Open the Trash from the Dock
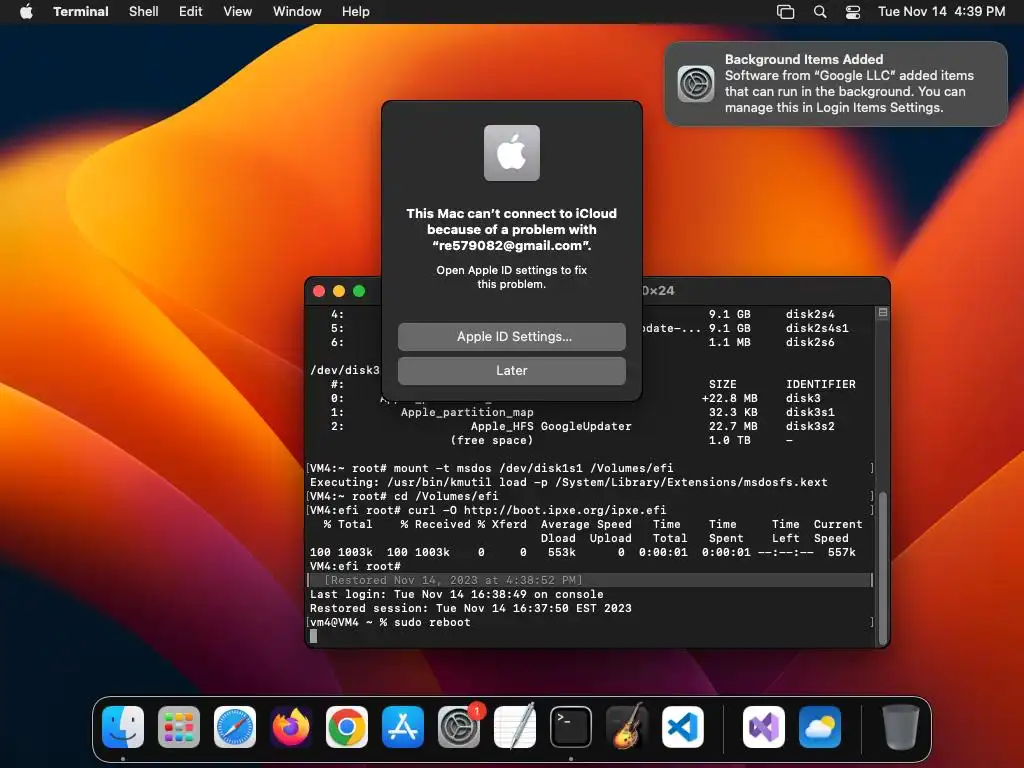This screenshot has height=768, width=1024. click(901, 727)
